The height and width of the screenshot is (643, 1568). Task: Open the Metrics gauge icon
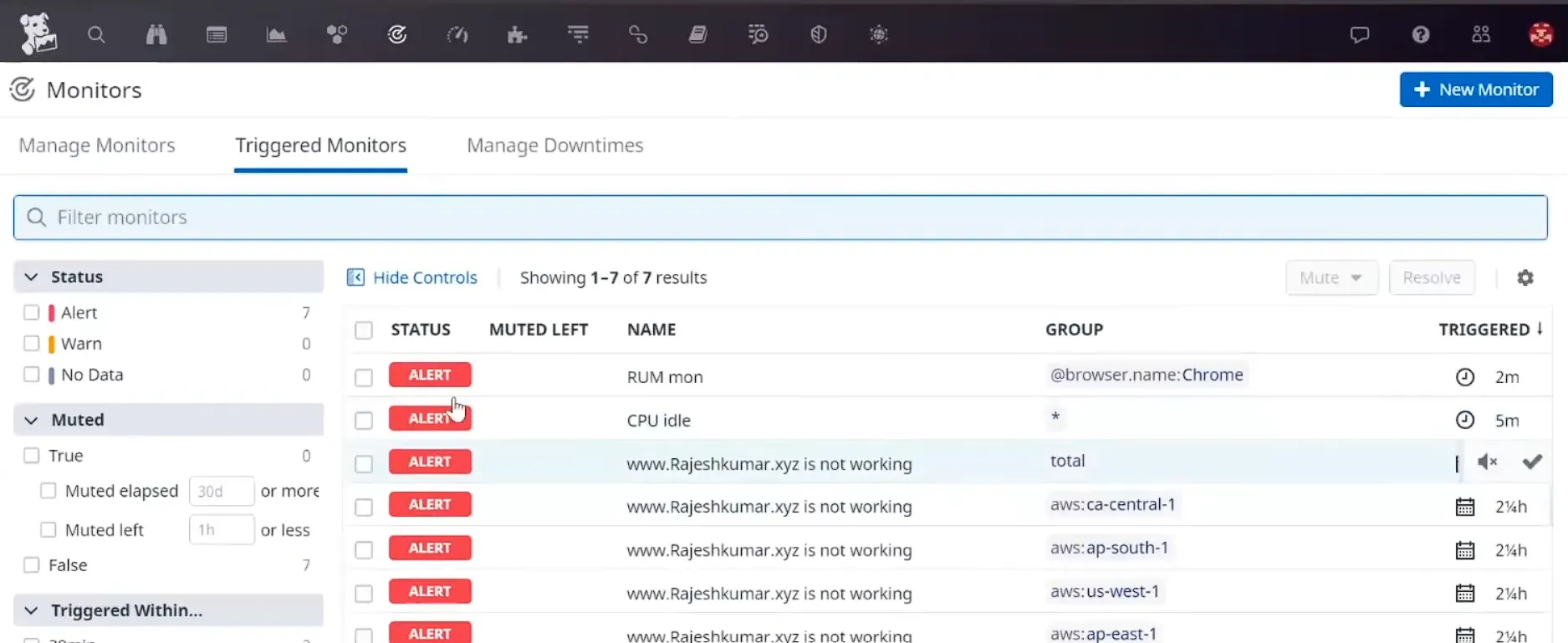(457, 34)
